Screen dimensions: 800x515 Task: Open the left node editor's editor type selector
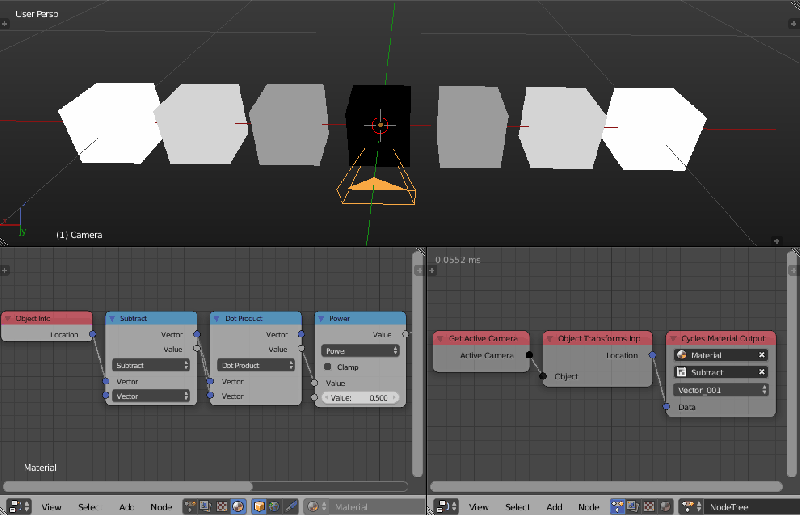point(20,506)
